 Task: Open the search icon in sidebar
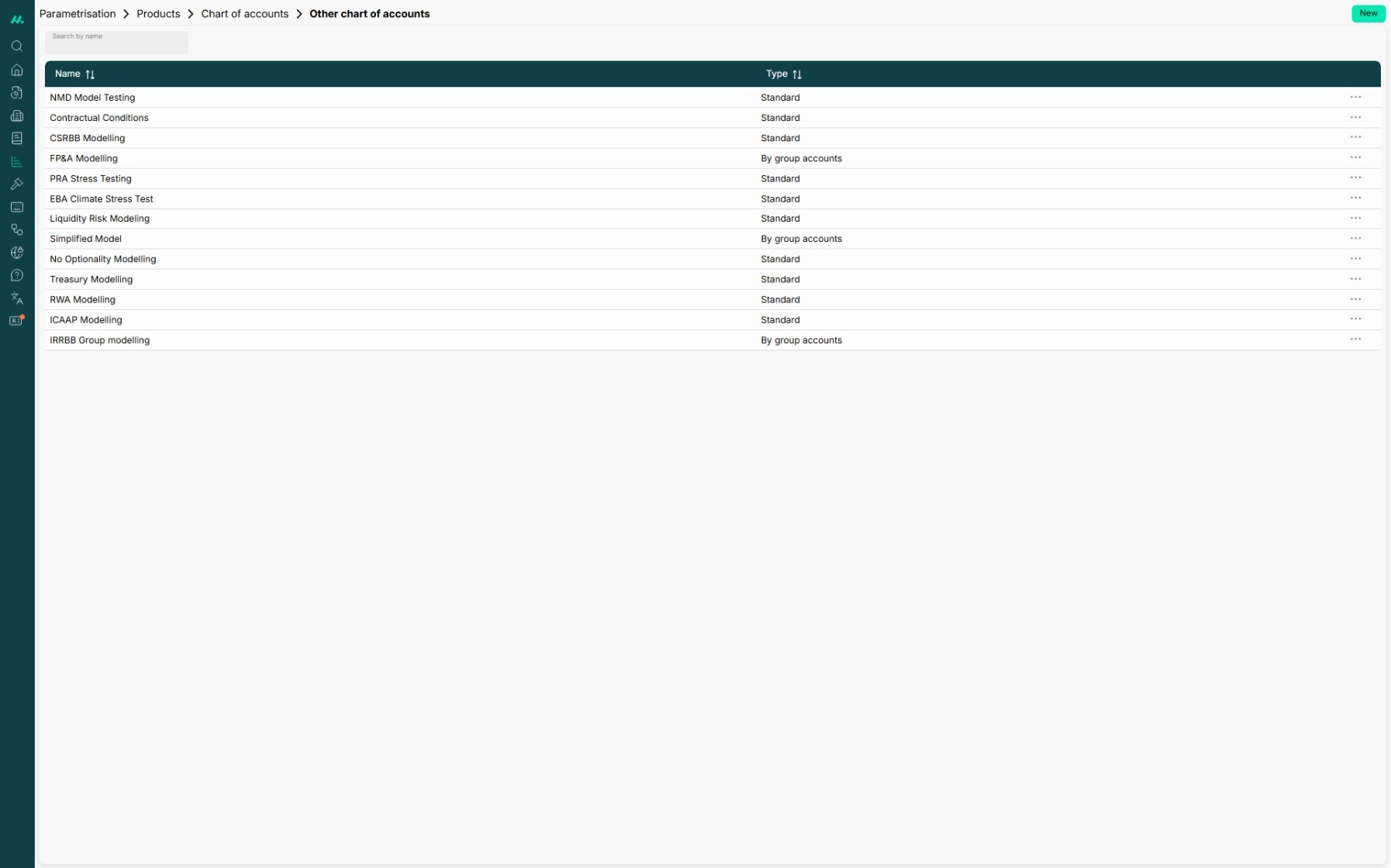[17, 46]
